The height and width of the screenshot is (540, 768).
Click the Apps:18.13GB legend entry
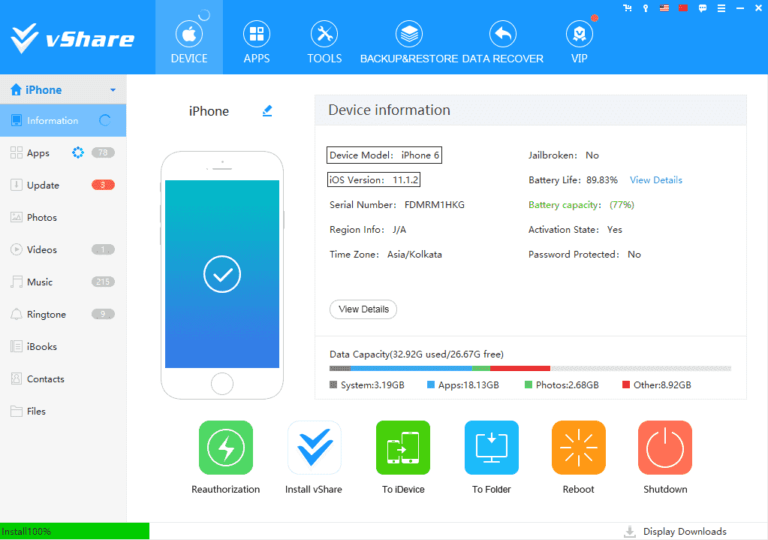[463, 385]
